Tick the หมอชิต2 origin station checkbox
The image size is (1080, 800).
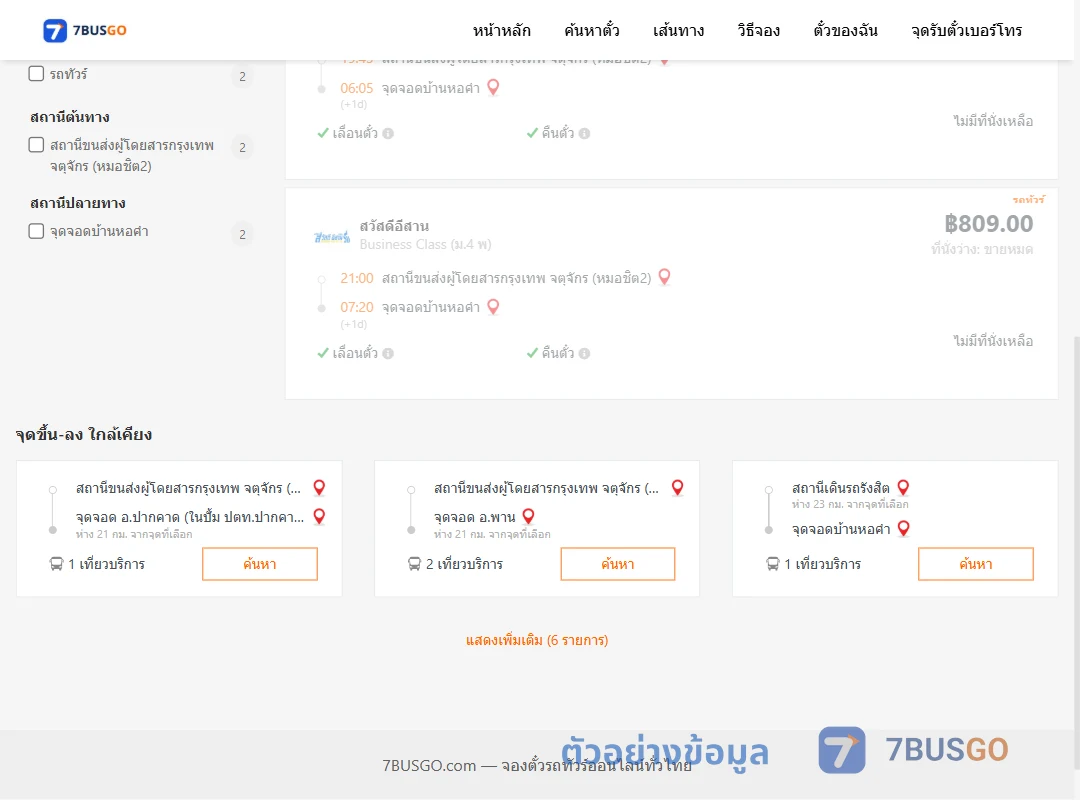click(37, 145)
